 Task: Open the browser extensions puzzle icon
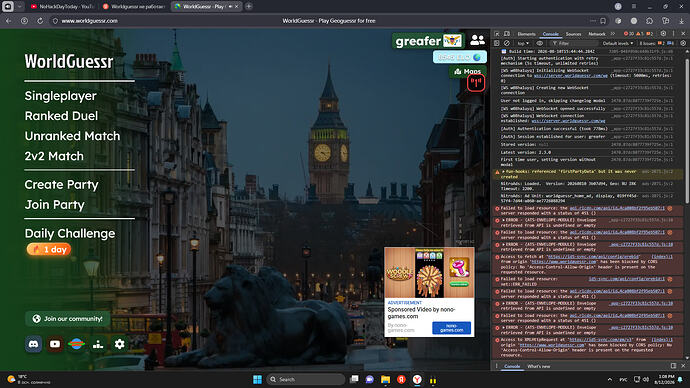click(650, 21)
